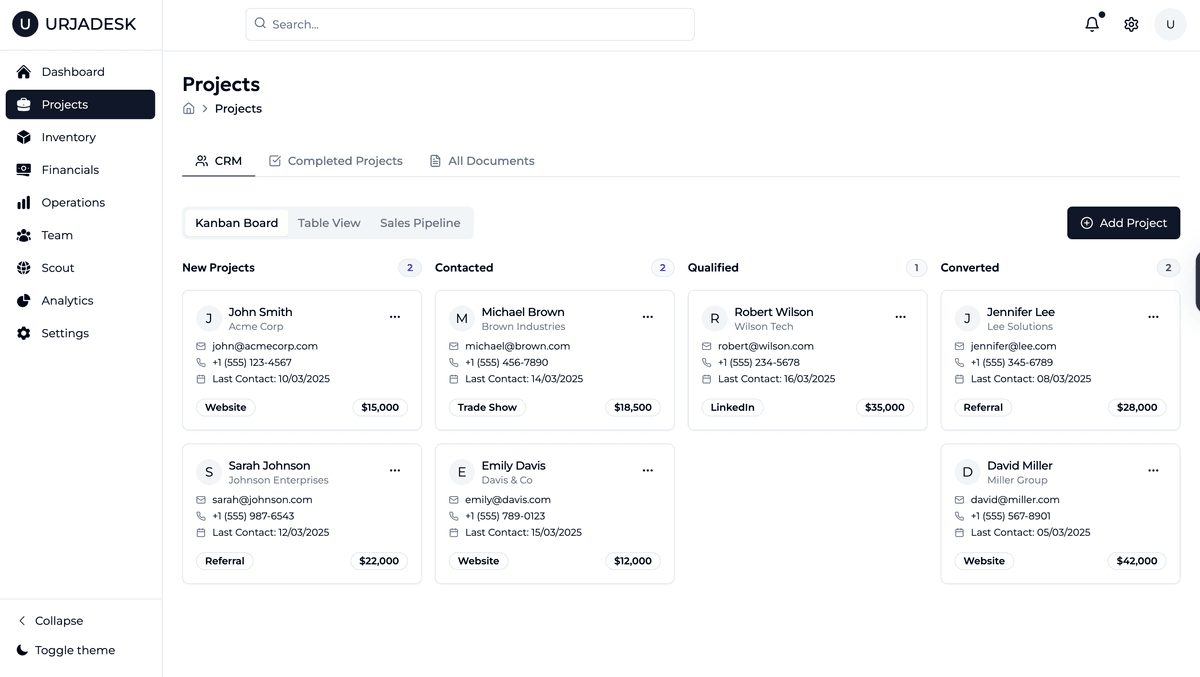Open the options menu on Jennifer Lee's card
Screen dimensions: 1200x677
point(1153,316)
